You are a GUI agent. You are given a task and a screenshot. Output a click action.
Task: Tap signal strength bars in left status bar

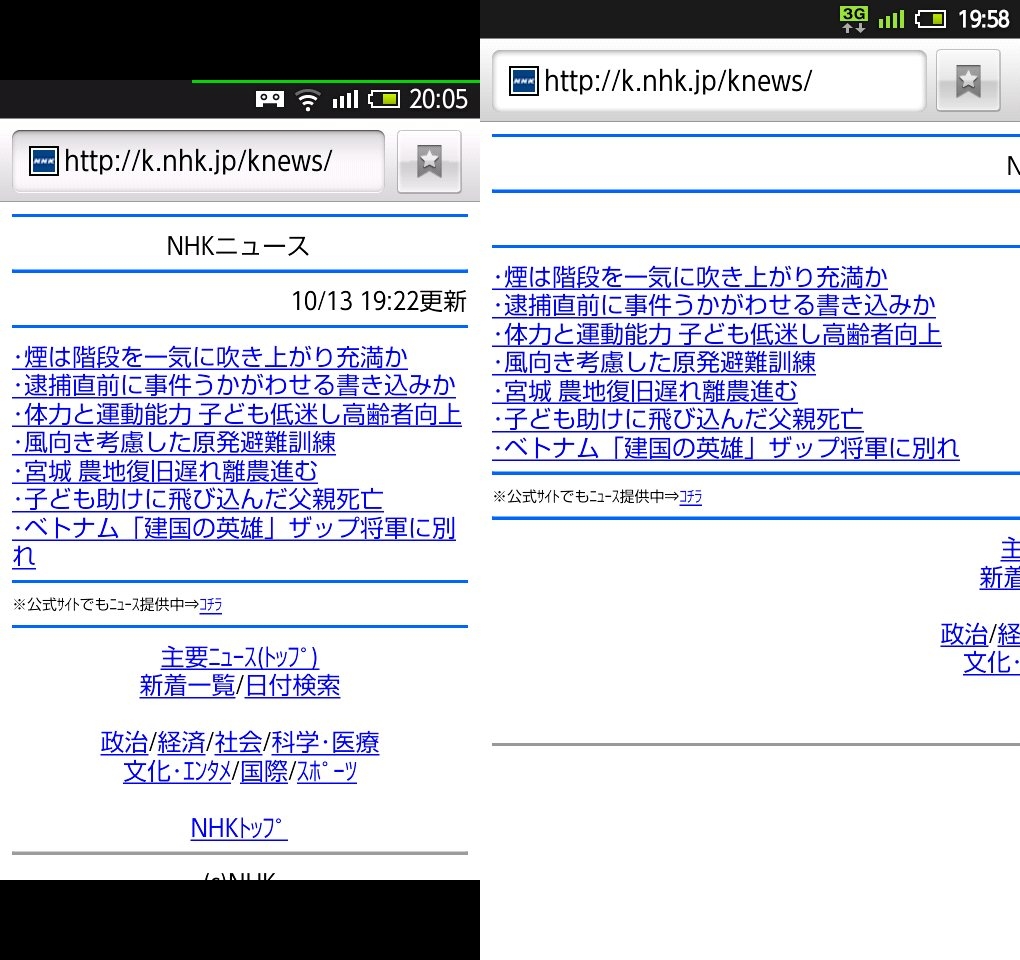345,100
